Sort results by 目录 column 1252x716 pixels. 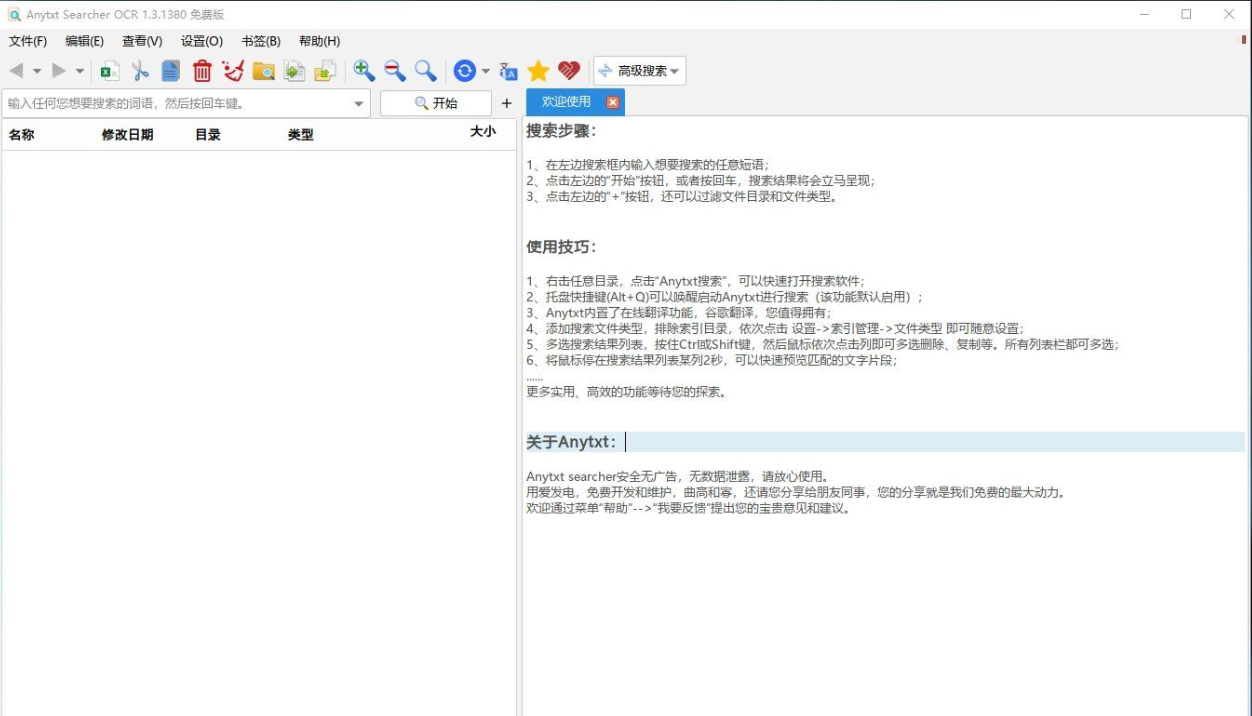(208, 134)
